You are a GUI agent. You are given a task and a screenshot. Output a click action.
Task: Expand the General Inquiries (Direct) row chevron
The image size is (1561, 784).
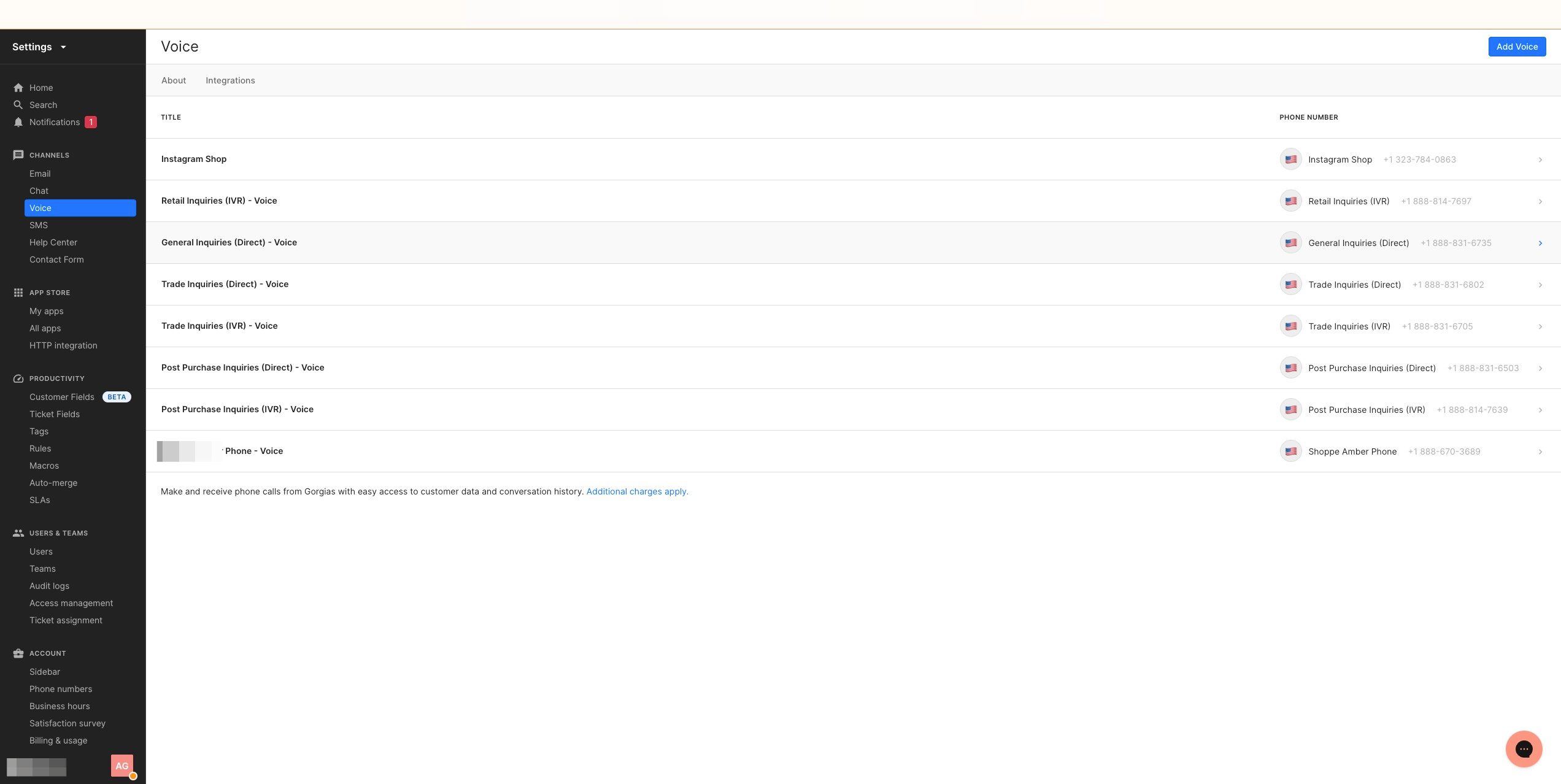click(1540, 243)
